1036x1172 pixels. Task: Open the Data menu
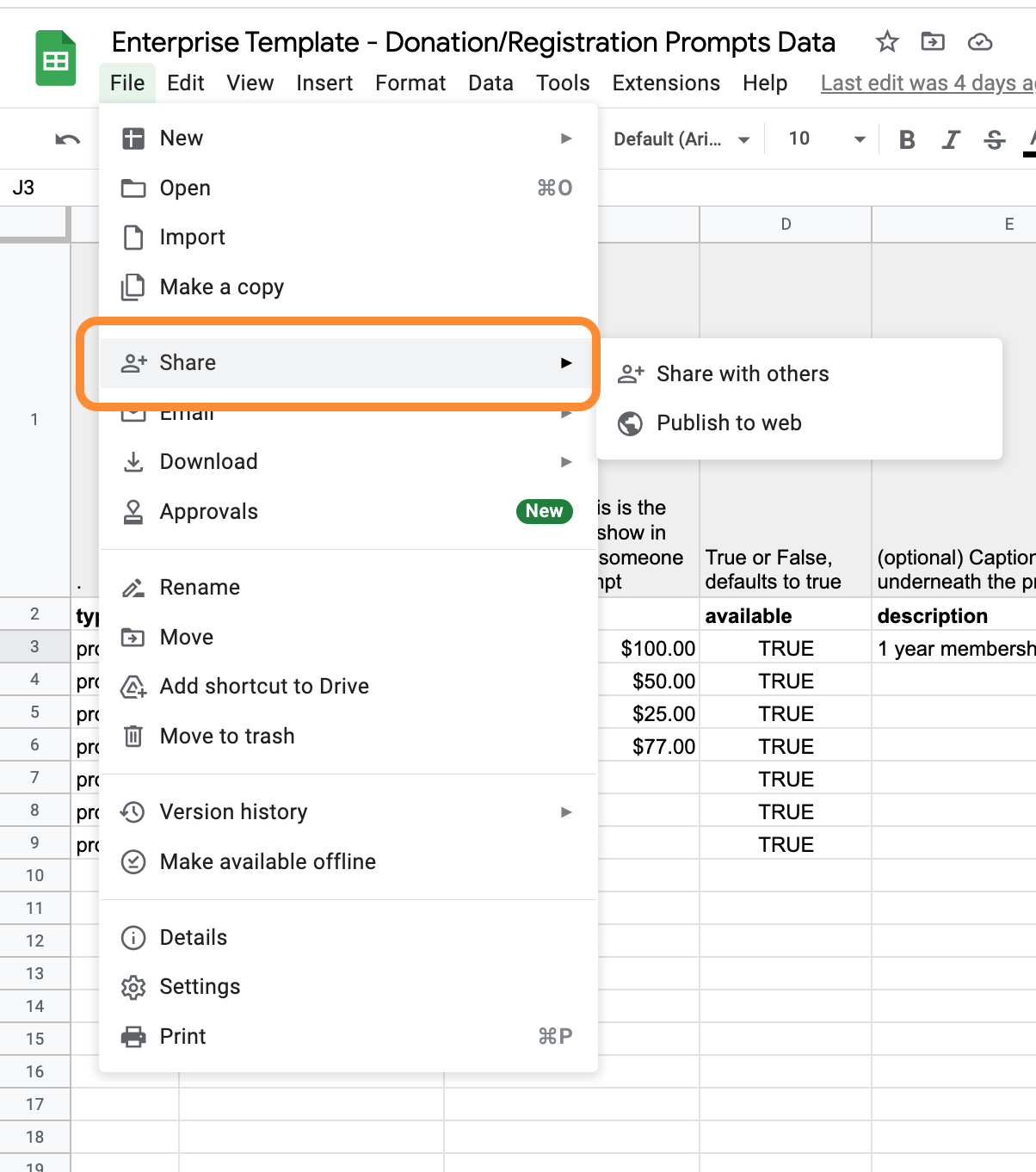[490, 83]
